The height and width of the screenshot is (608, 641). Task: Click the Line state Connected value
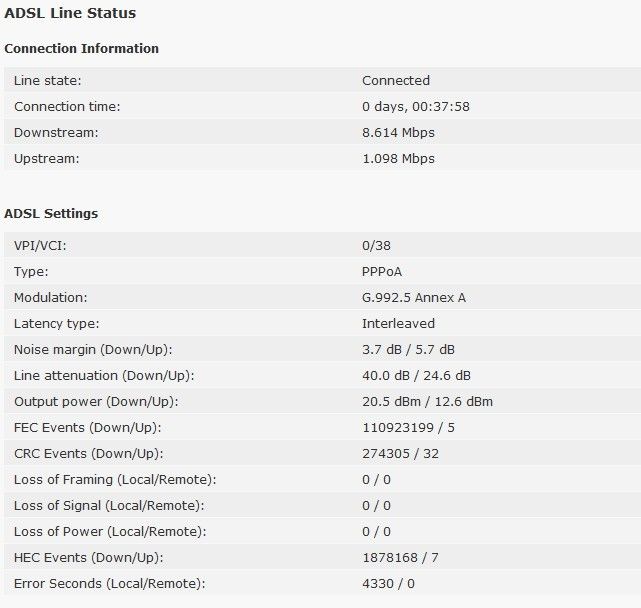click(396, 81)
